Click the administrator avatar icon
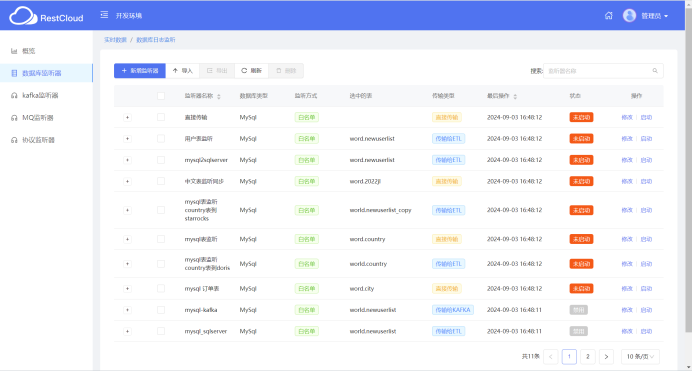This screenshot has height=371, width=693. pyautogui.click(x=629, y=15)
